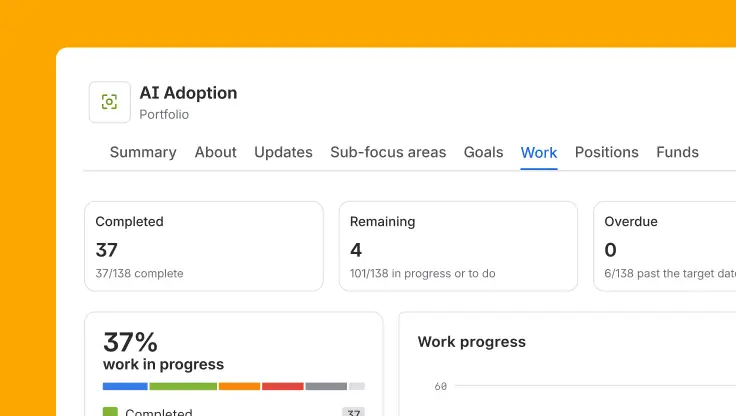Click the Work tab
Screen dimensions: 736x416
[539, 153]
